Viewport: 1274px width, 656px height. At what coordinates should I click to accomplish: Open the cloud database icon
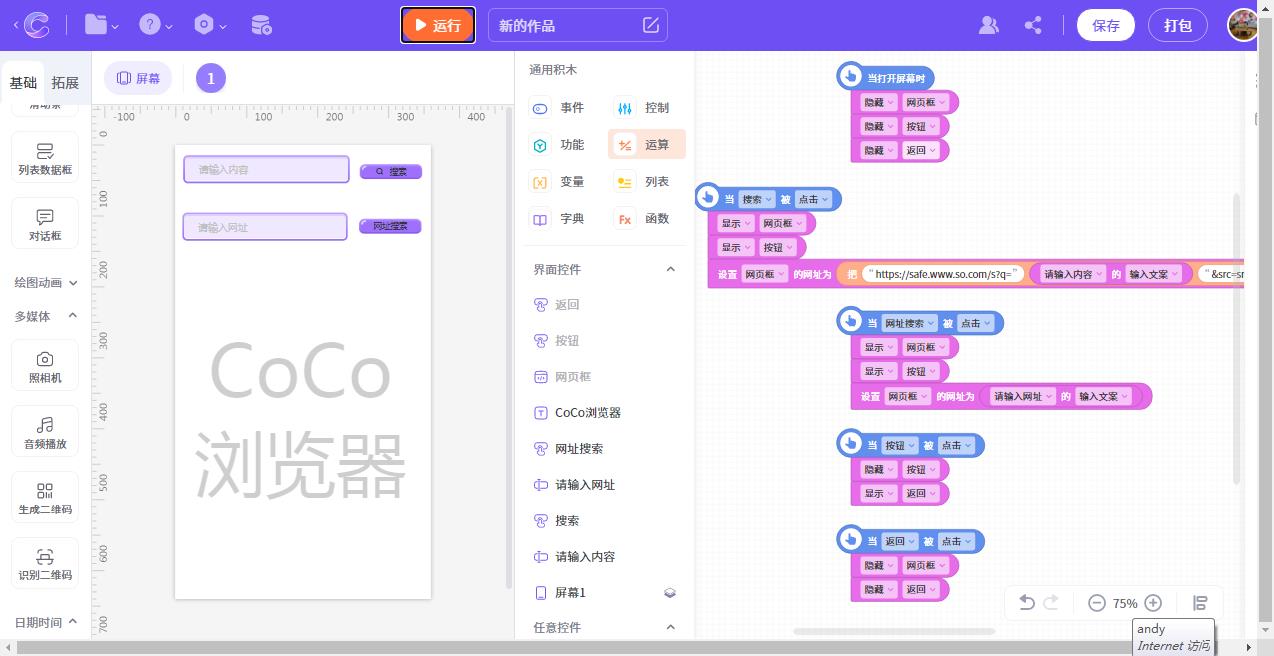click(260, 25)
